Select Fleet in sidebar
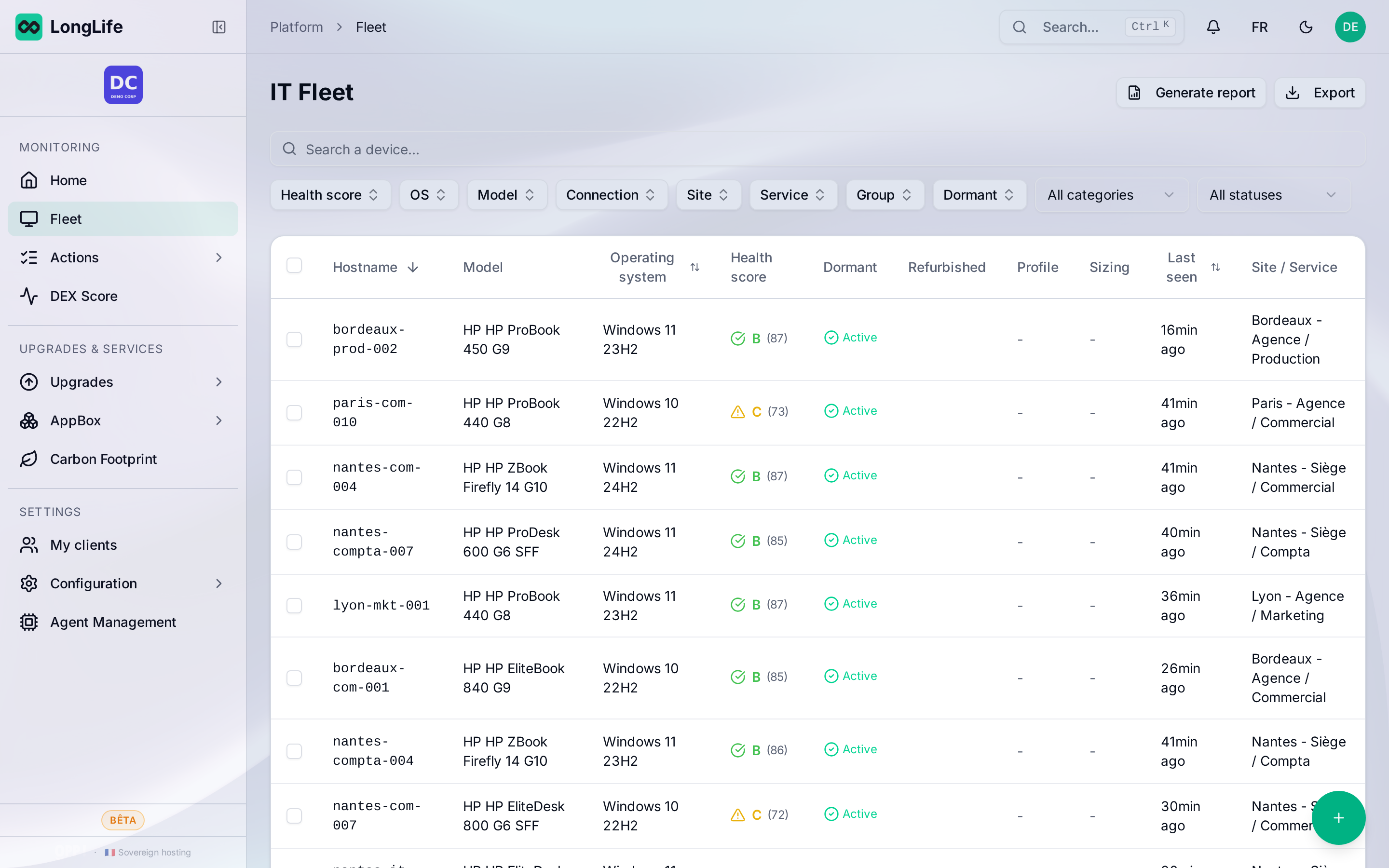 coord(123,219)
